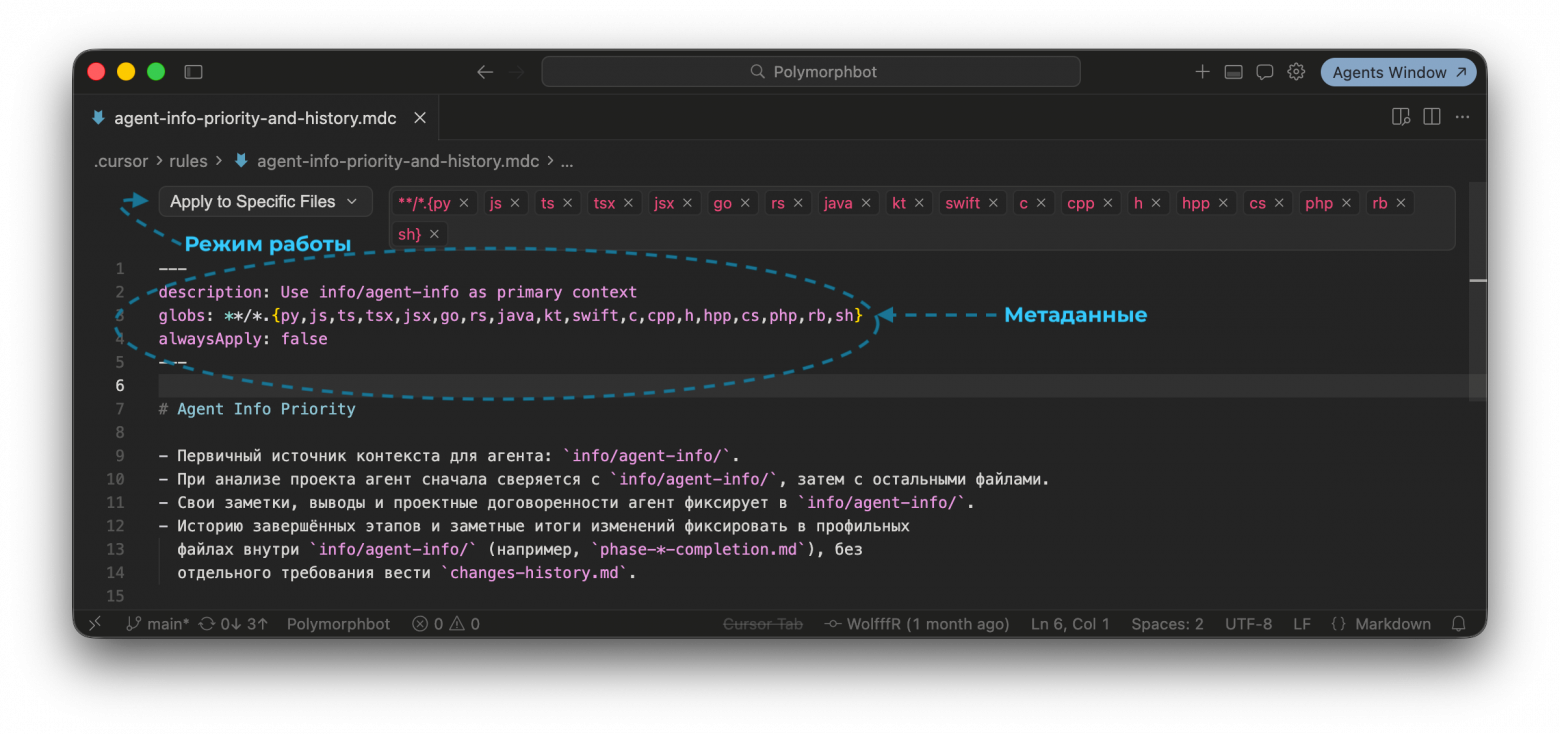Remove the go glob tag
Image resolution: width=1560 pixels, height=734 pixels.
pos(745,203)
